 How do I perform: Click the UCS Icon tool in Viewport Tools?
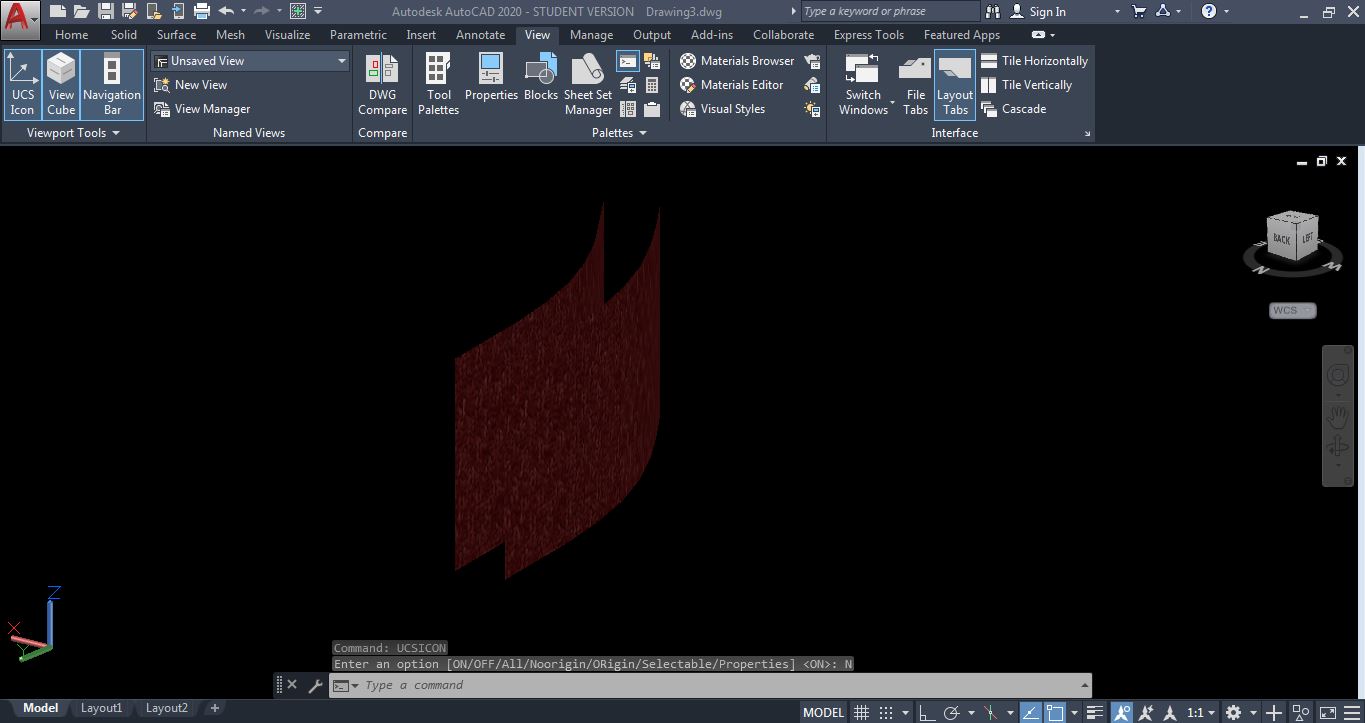[x=22, y=84]
